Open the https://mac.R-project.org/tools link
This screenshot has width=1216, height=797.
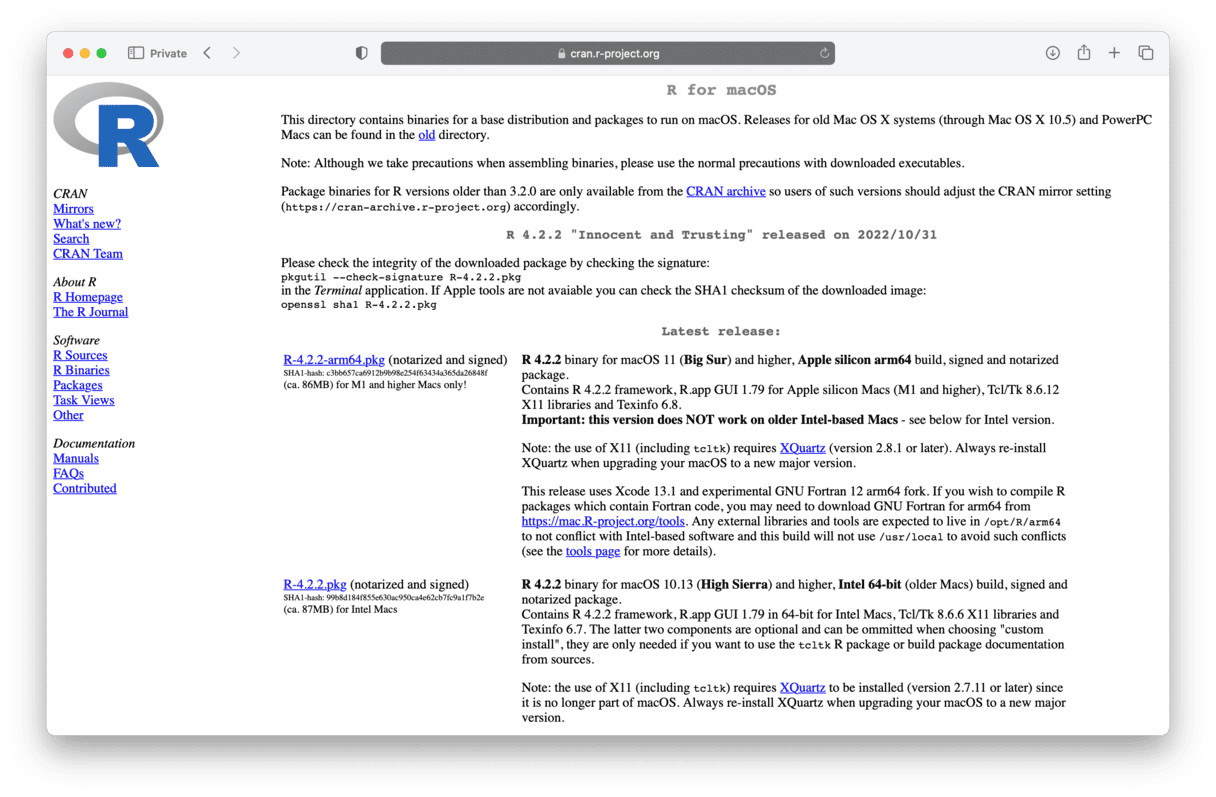point(603,521)
